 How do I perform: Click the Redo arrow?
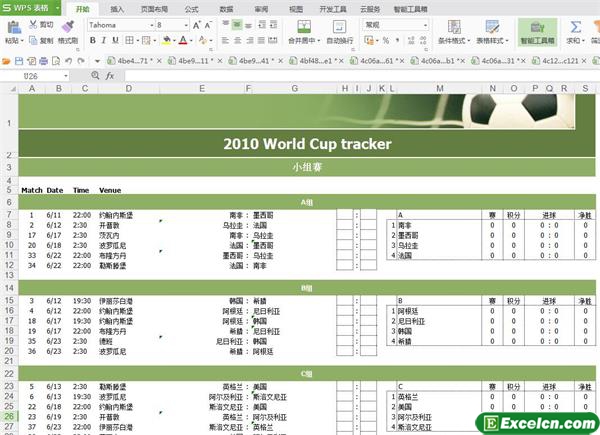(x=81, y=61)
